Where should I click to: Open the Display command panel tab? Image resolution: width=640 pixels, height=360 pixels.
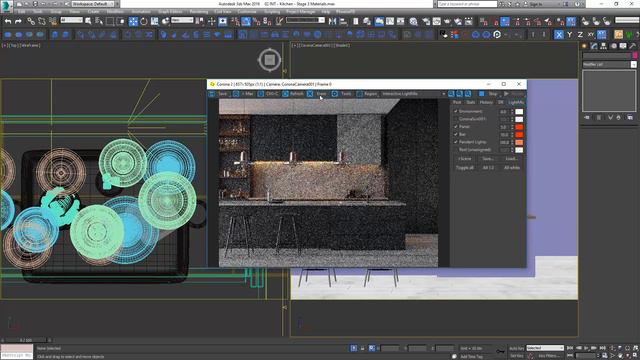pos(623,46)
